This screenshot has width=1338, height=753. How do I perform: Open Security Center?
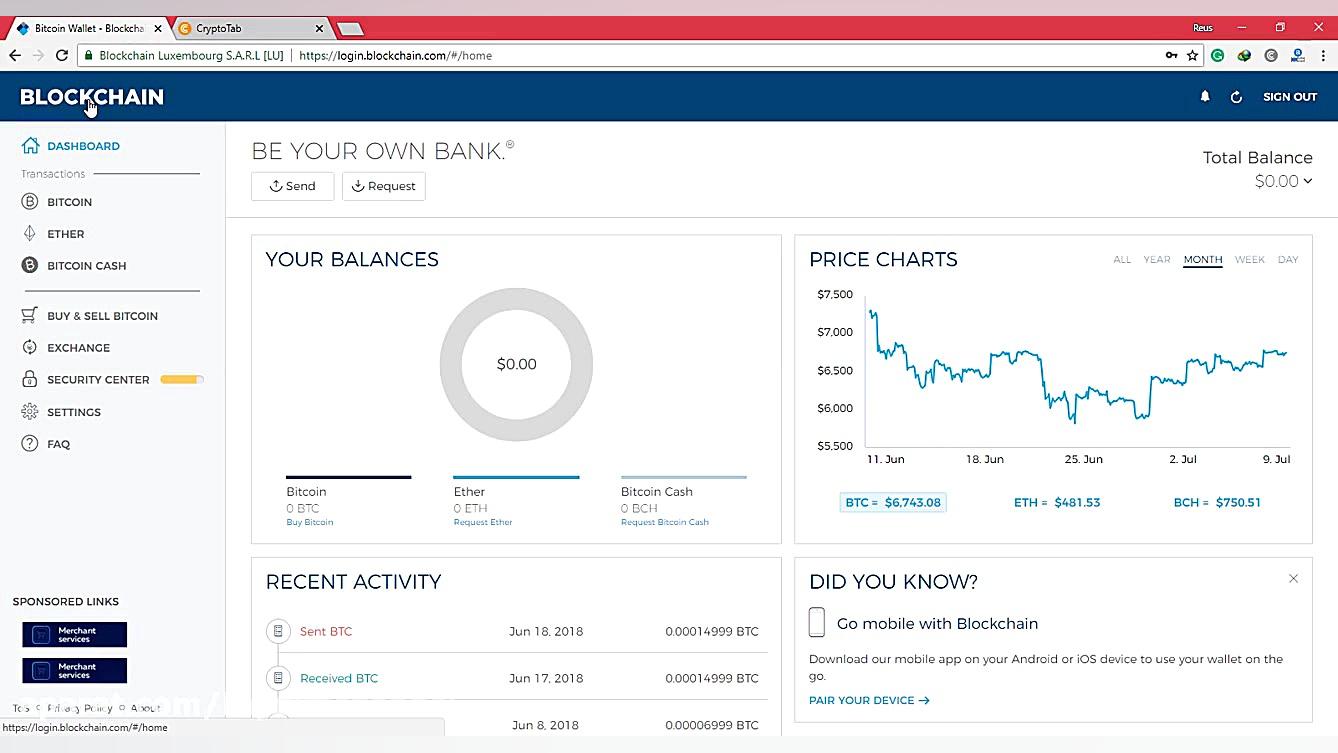click(x=98, y=380)
